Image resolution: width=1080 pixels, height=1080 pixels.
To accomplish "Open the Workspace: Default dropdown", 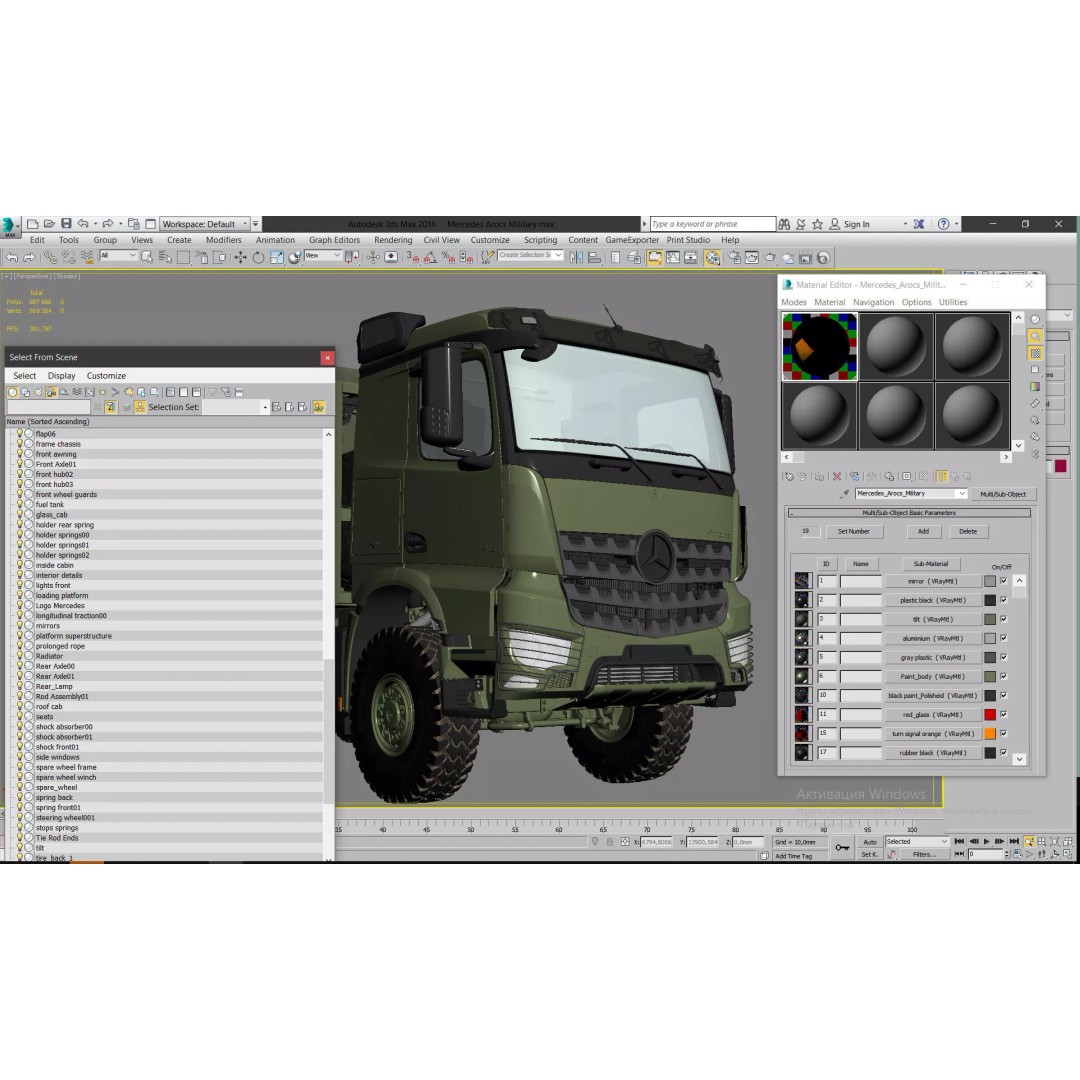I will click(205, 224).
